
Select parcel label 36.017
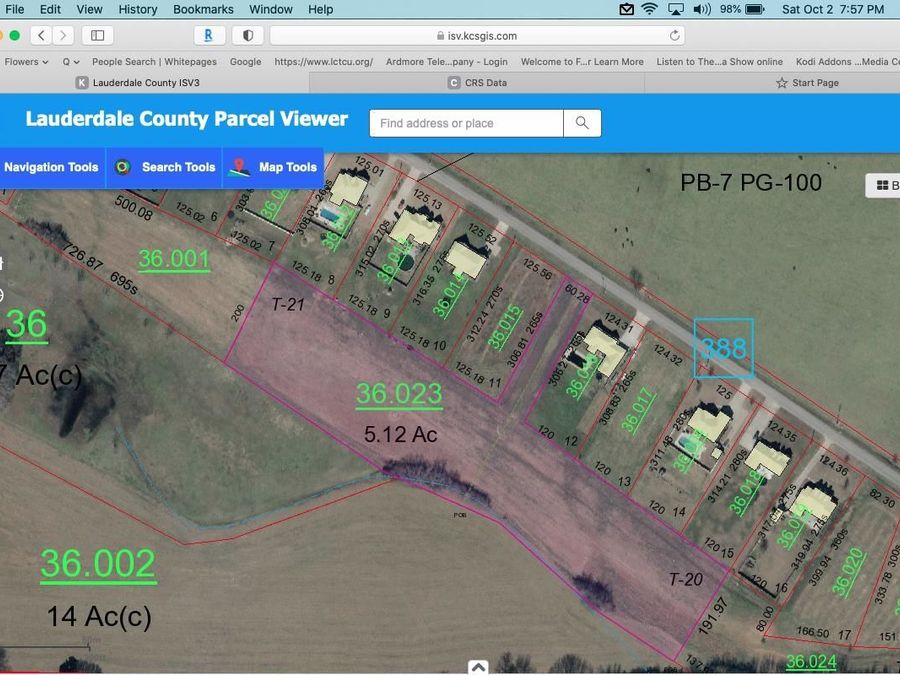[x=638, y=410]
